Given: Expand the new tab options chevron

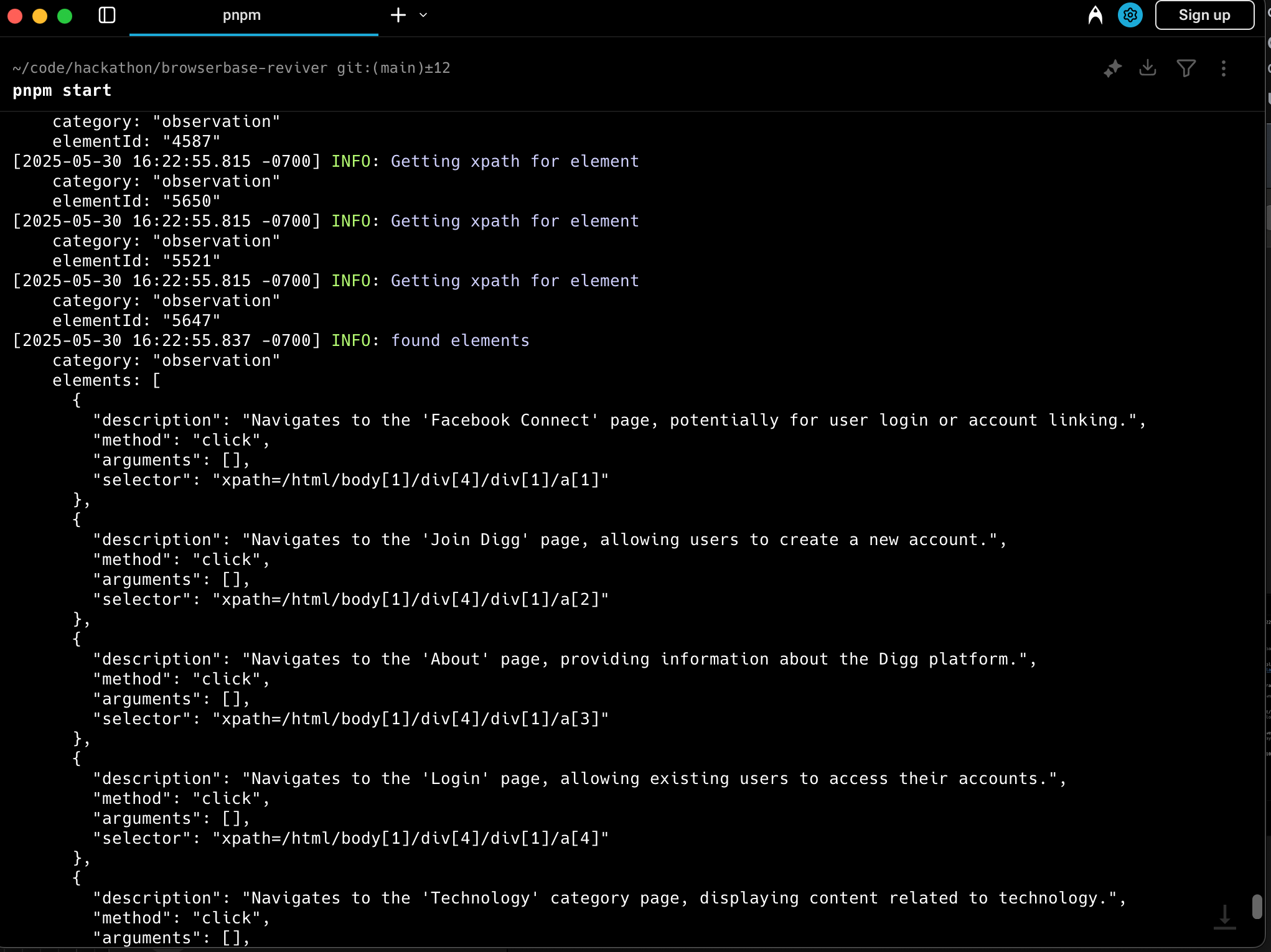Looking at the screenshot, I should 423,15.
